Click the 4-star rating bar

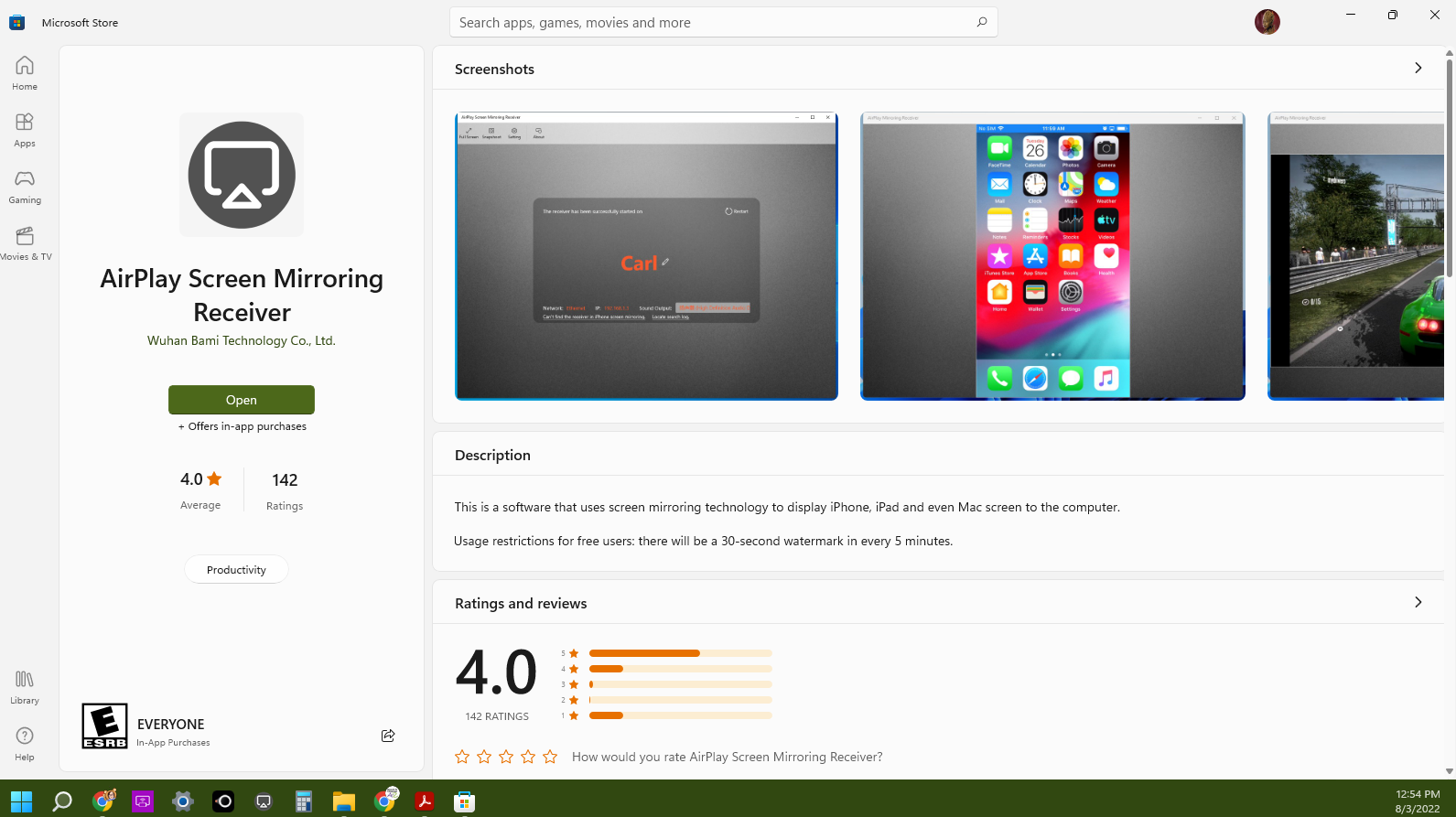click(x=681, y=669)
